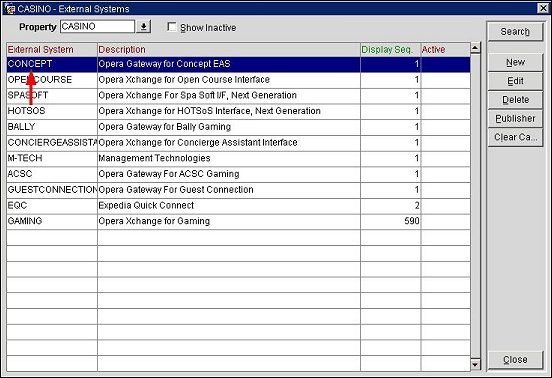Click 'Opera Xchange for Open Course Interface'
Image resolution: width=552 pixels, height=378 pixels.
[184, 80]
